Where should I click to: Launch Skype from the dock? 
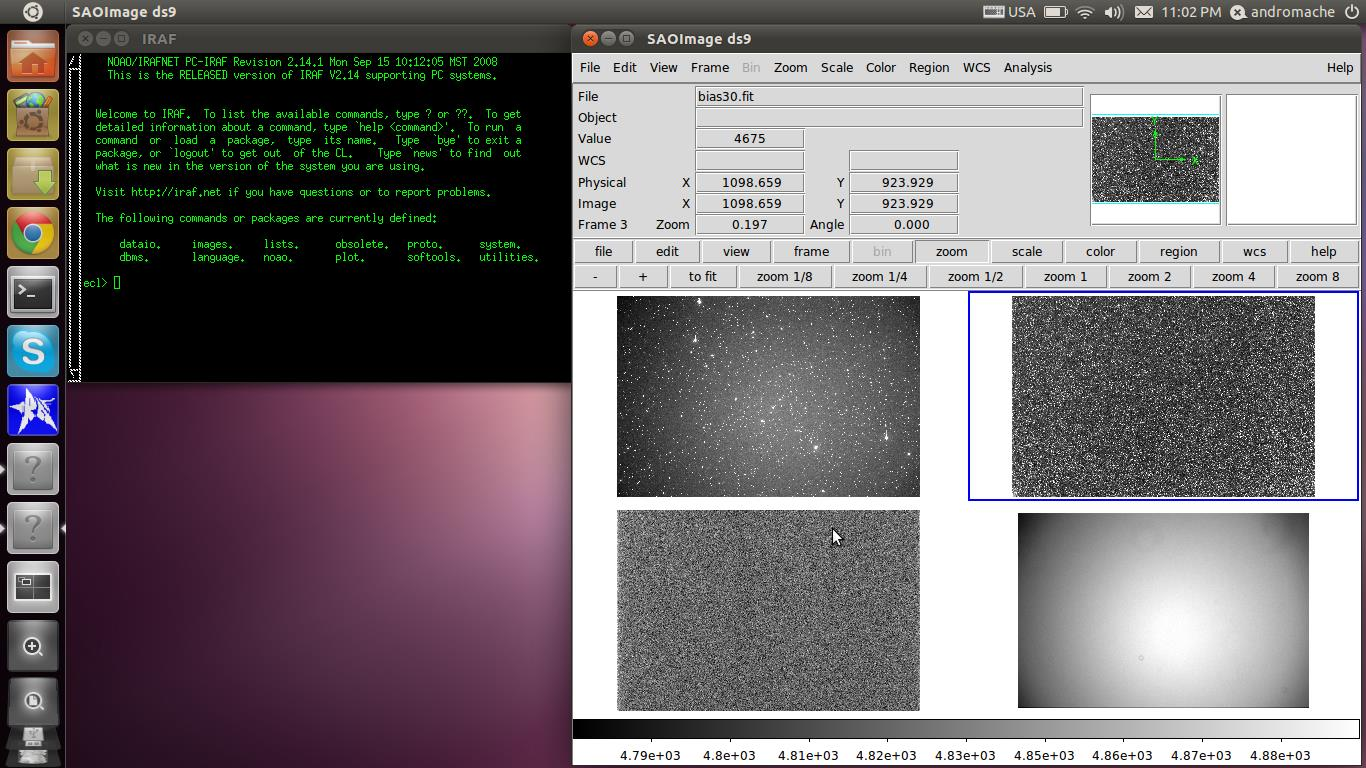coord(33,351)
